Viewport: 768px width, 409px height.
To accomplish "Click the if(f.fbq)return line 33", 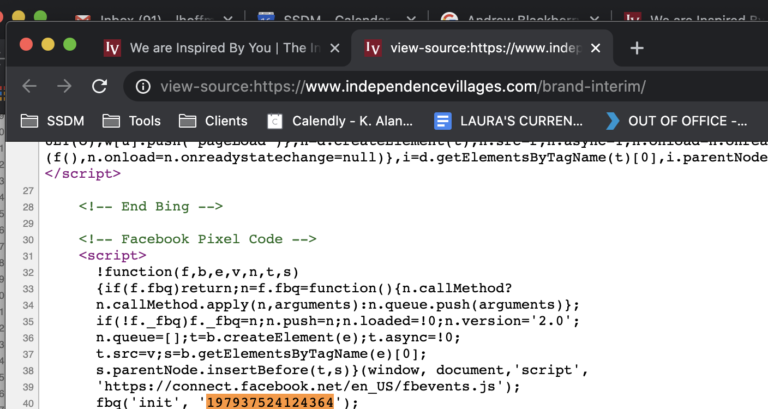I will click(x=304, y=288).
